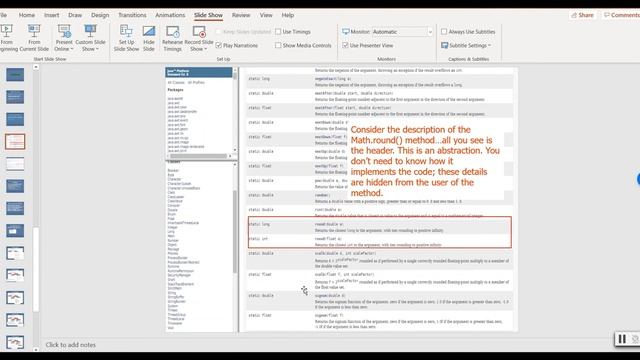This screenshot has width=640, height=360.
Task: Click the Comments icon button
Action: [x=621, y=15]
